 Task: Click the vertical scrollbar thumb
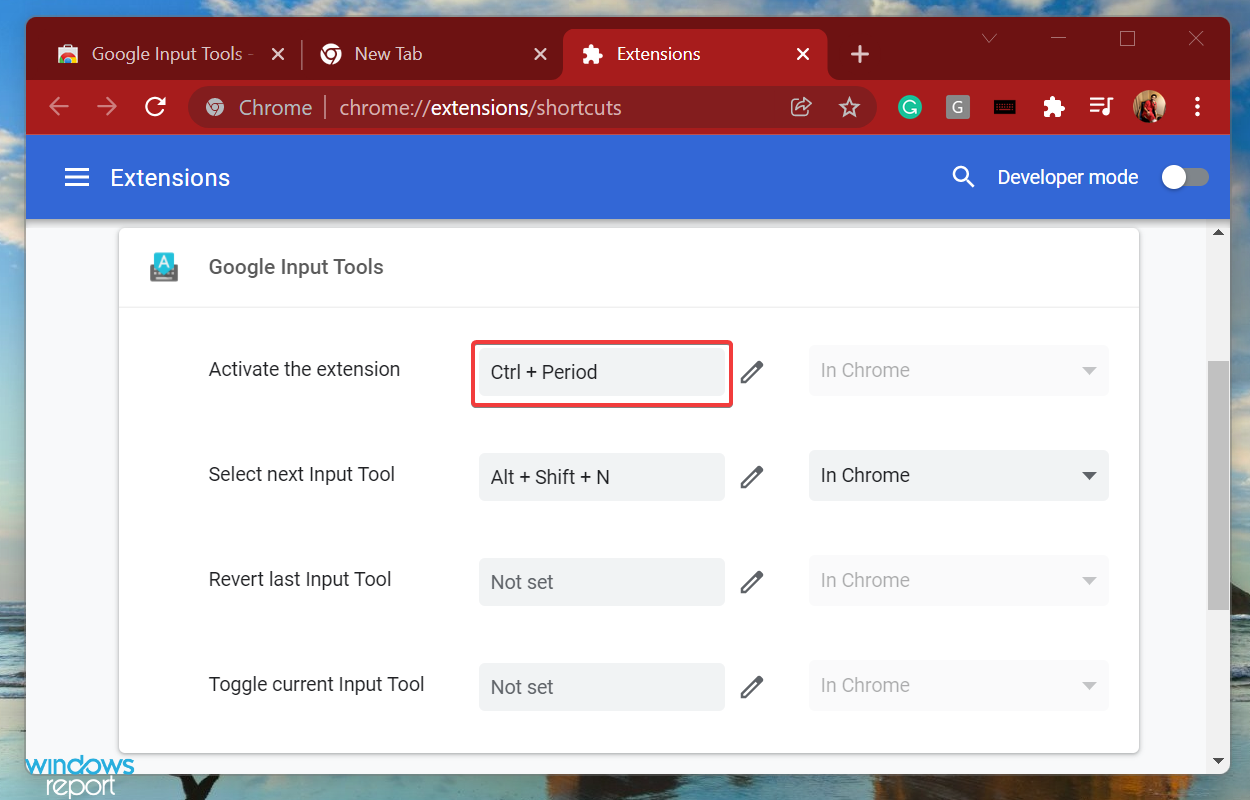[x=1218, y=485]
